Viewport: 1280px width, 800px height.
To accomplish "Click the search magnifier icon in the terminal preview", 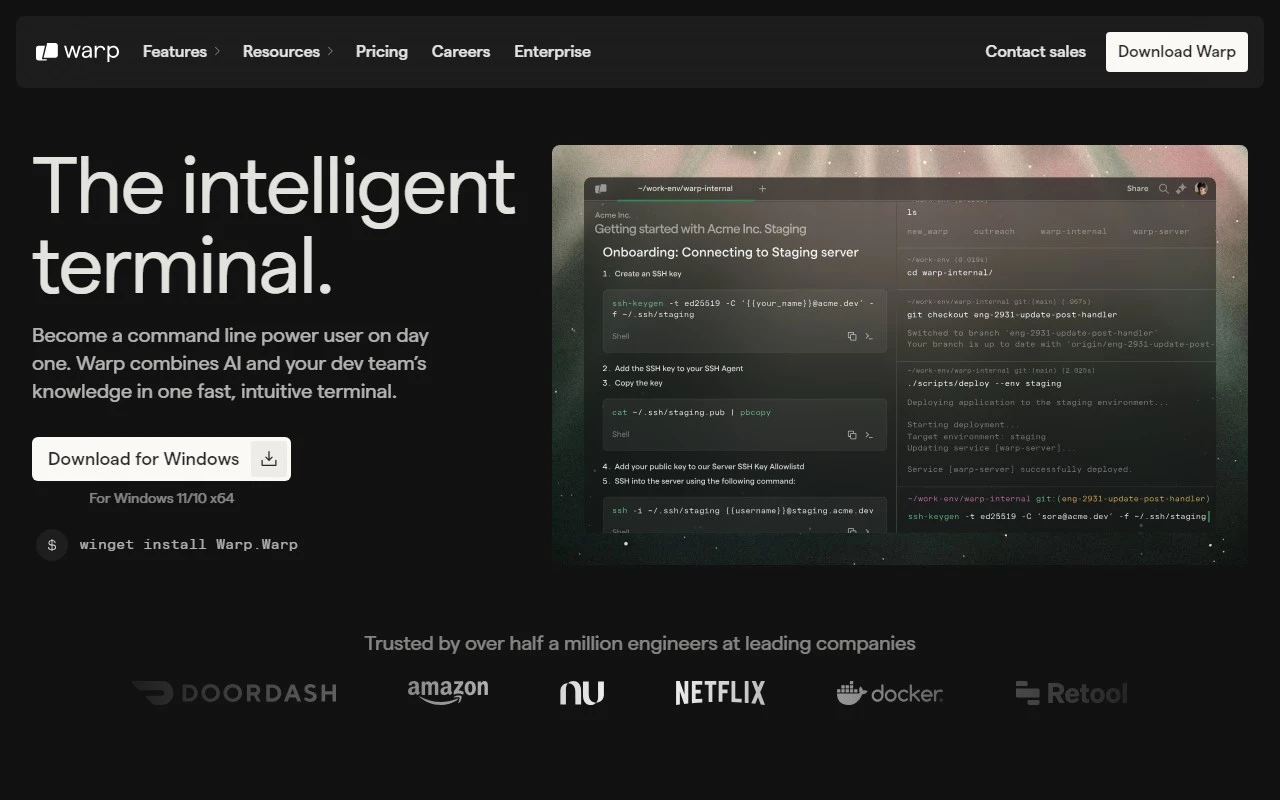I will click(x=1163, y=188).
